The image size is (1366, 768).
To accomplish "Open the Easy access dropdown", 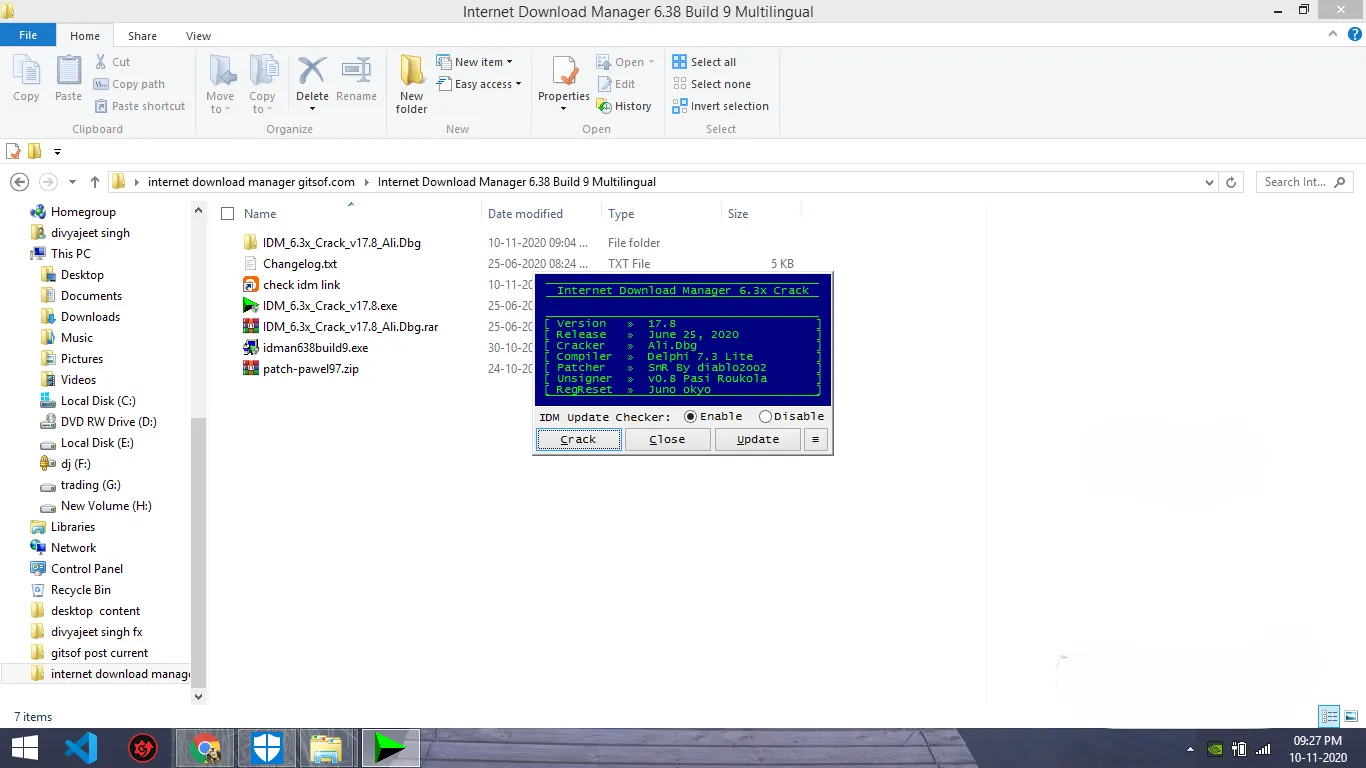I will coord(479,84).
